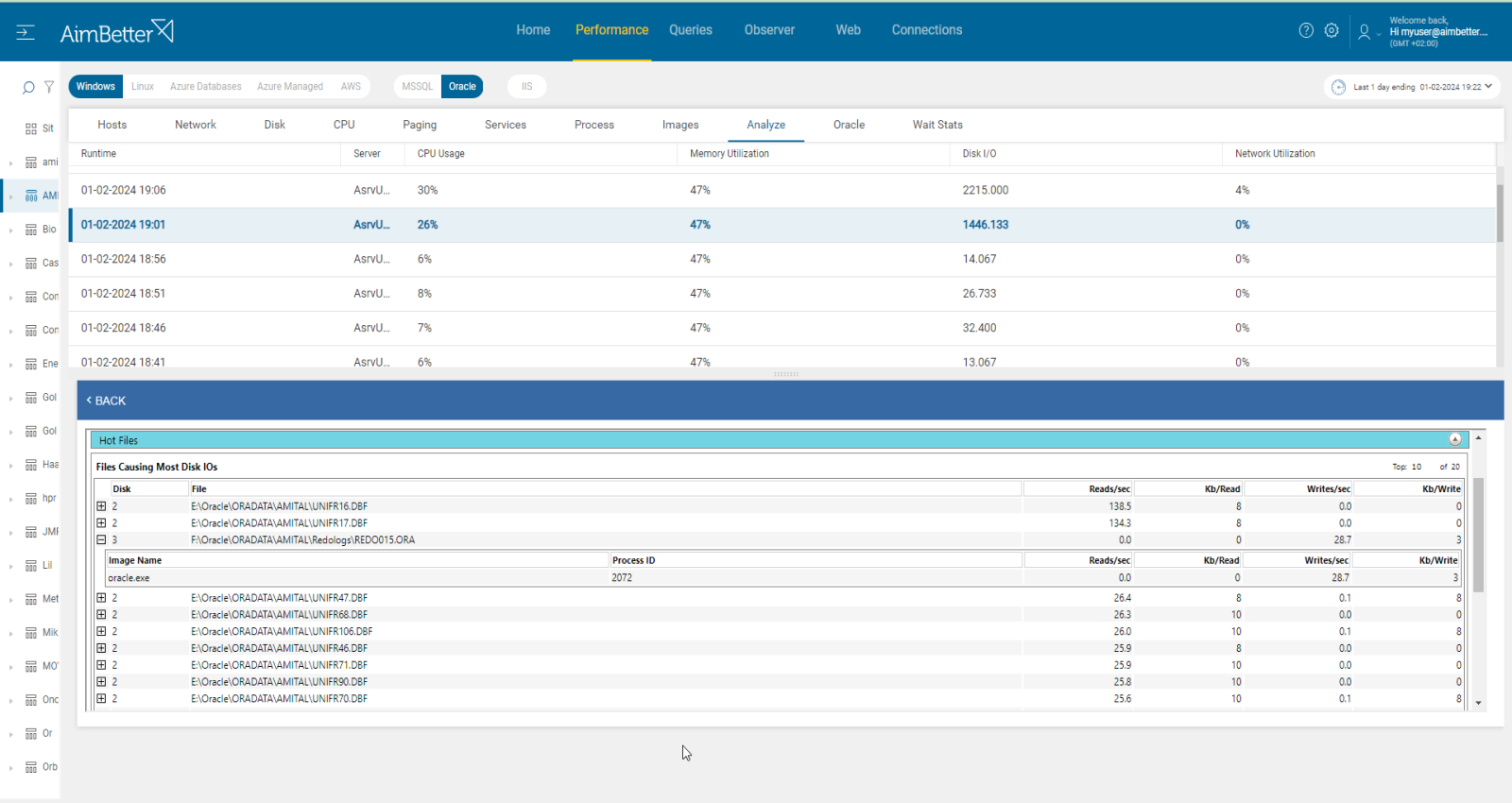1512x803 pixels.
Task: Collapse the REDO015.ORA file row
Action: pyautogui.click(x=101, y=540)
